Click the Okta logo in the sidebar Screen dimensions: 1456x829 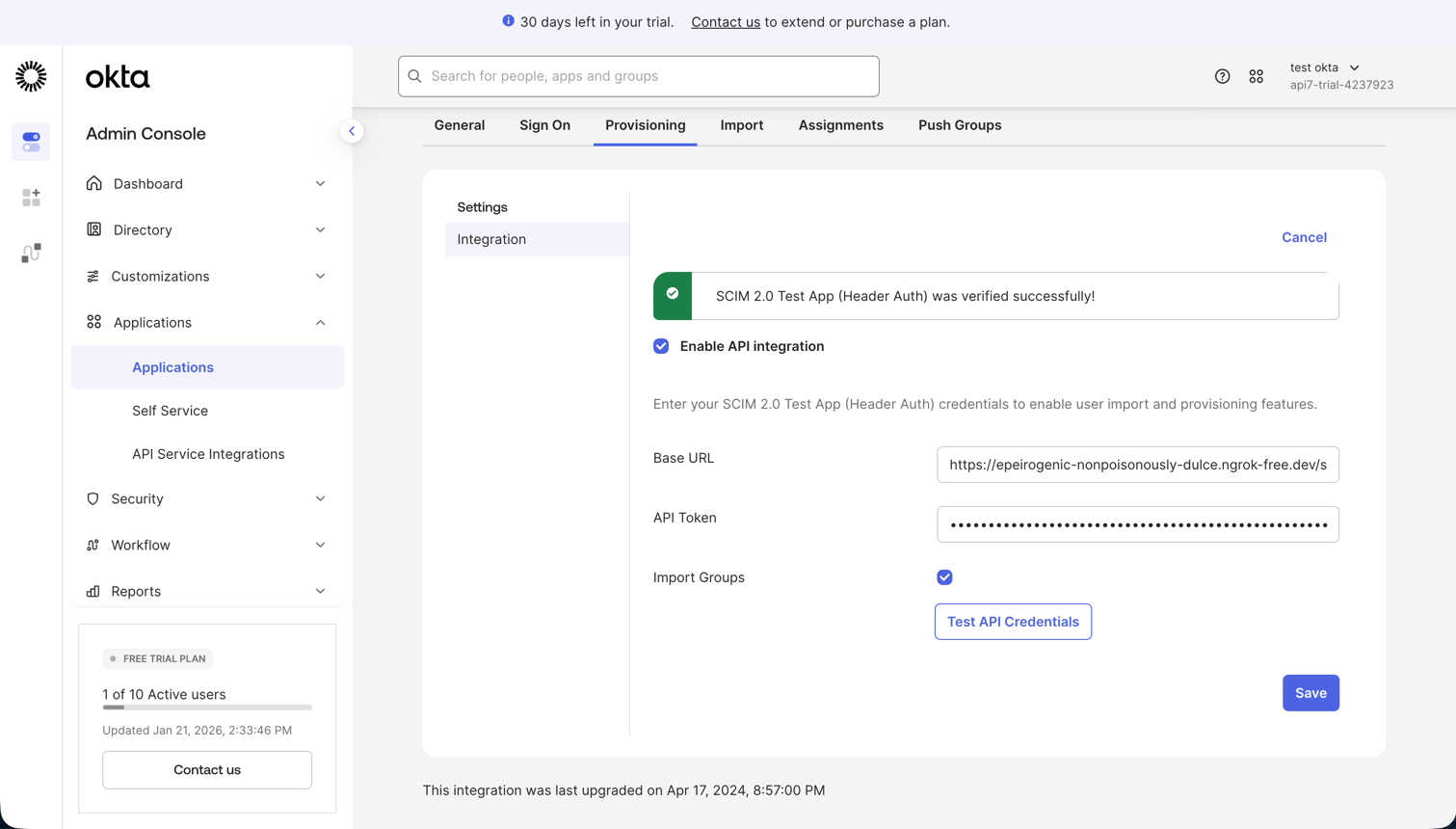pos(31,76)
